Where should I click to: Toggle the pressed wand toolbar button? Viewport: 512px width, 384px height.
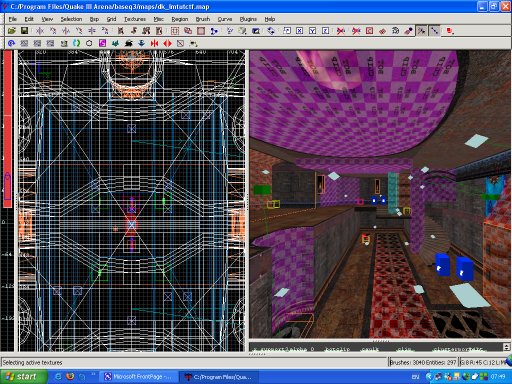pos(422,31)
